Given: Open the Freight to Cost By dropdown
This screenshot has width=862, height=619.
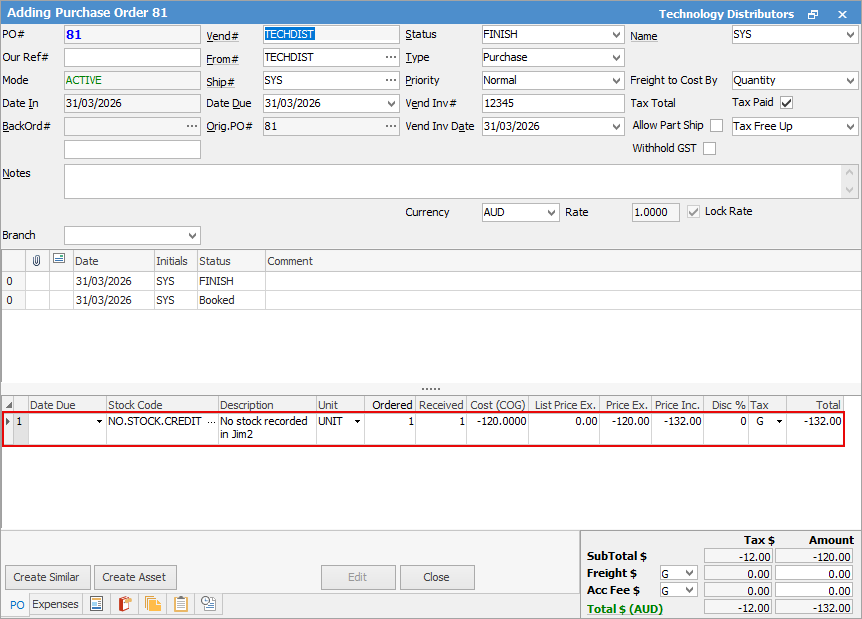Looking at the screenshot, I should tap(849, 80).
